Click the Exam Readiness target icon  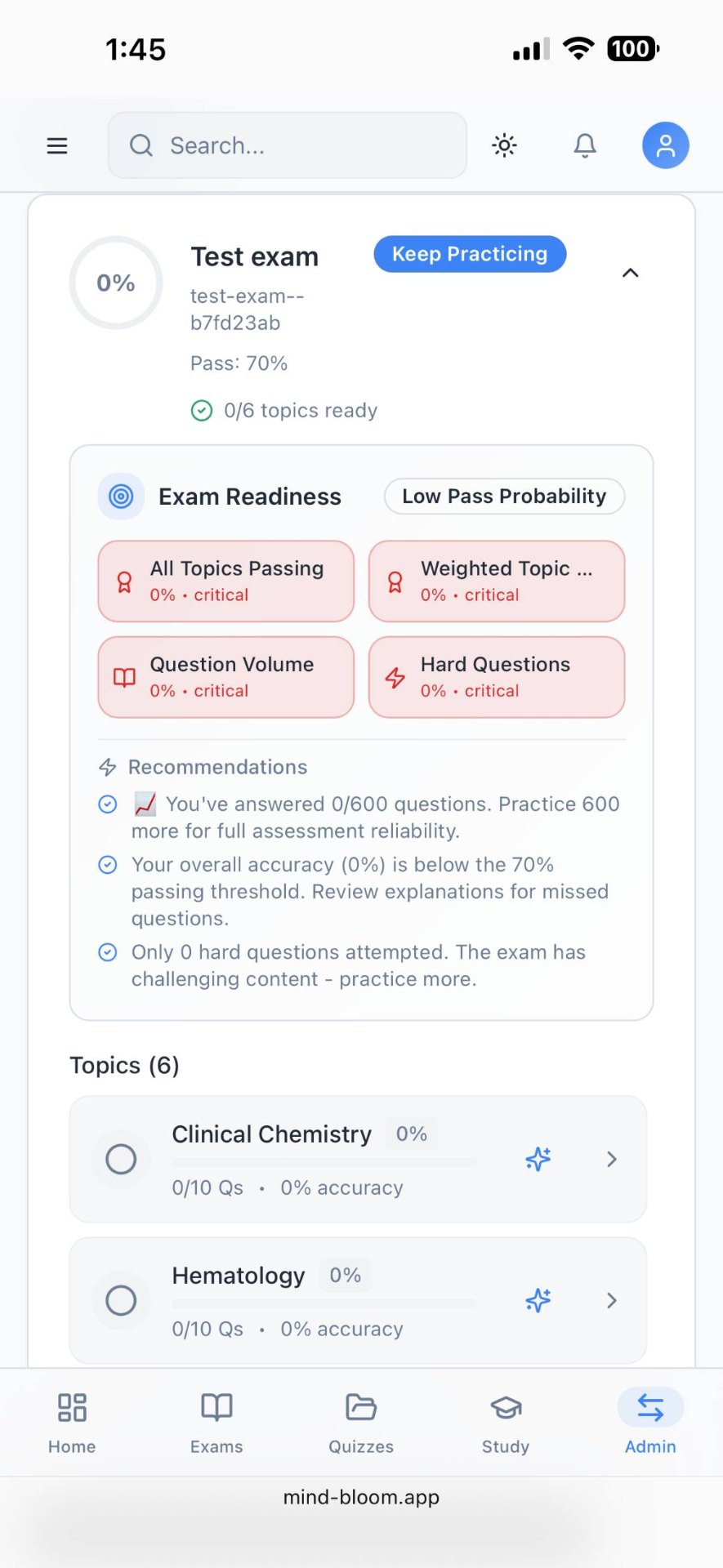(x=121, y=496)
